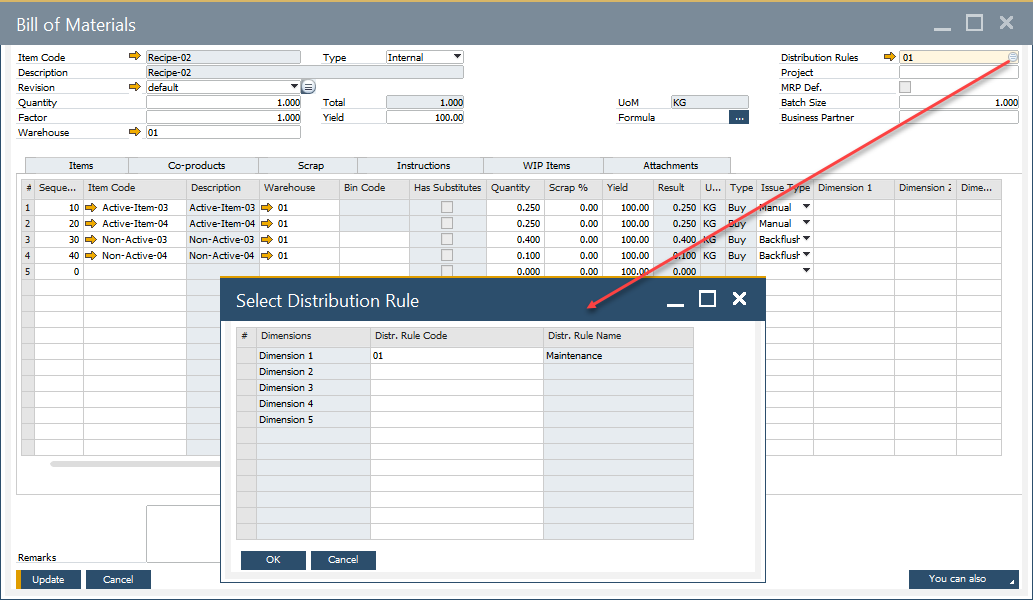Expand the Type dropdown showing Internal
The width and height of the screenshot is (1033, 600).
tap(457, 57)
